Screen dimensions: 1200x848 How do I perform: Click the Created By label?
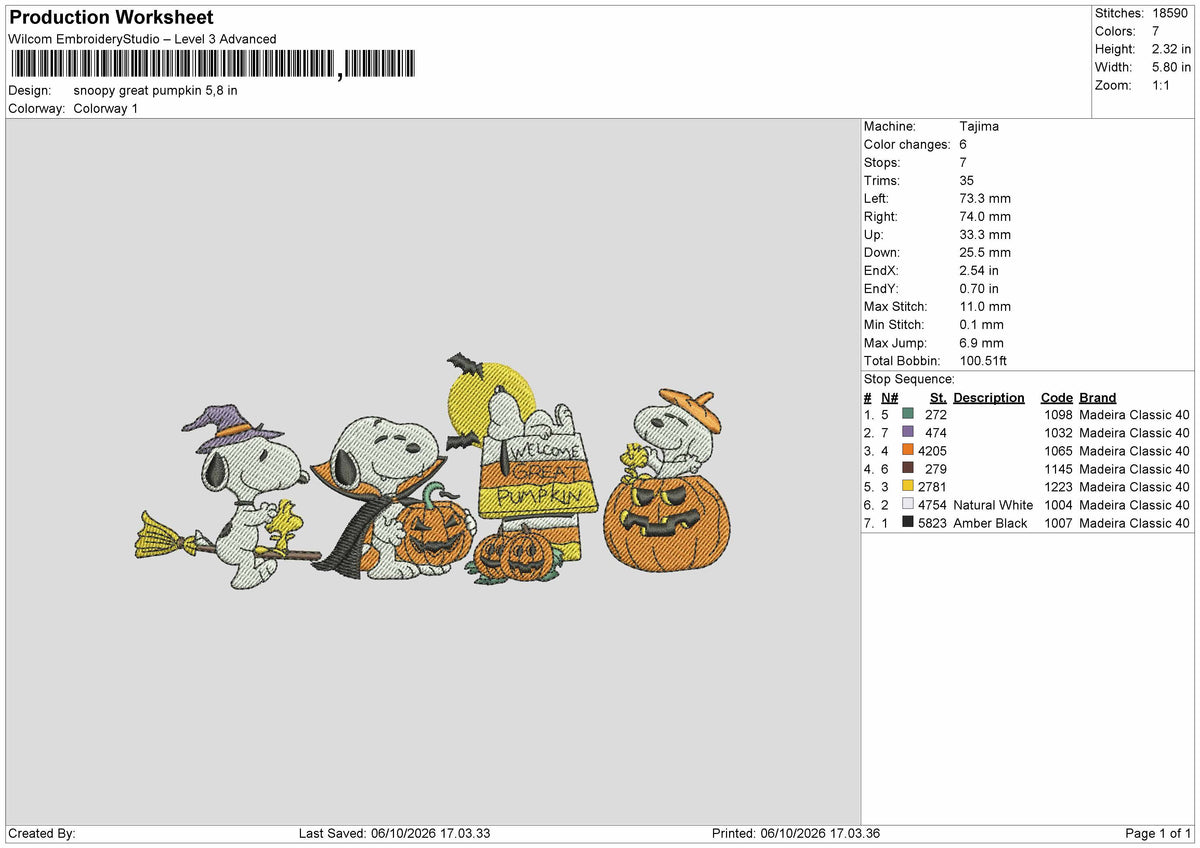[42, 833]
